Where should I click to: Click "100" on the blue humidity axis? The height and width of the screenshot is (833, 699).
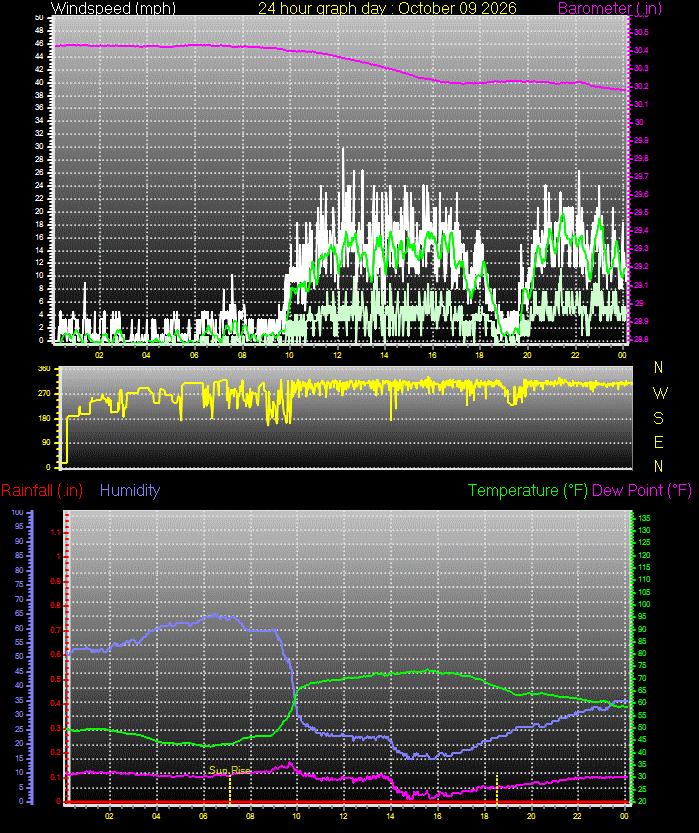pyautogui.click(x=18, y=513)
